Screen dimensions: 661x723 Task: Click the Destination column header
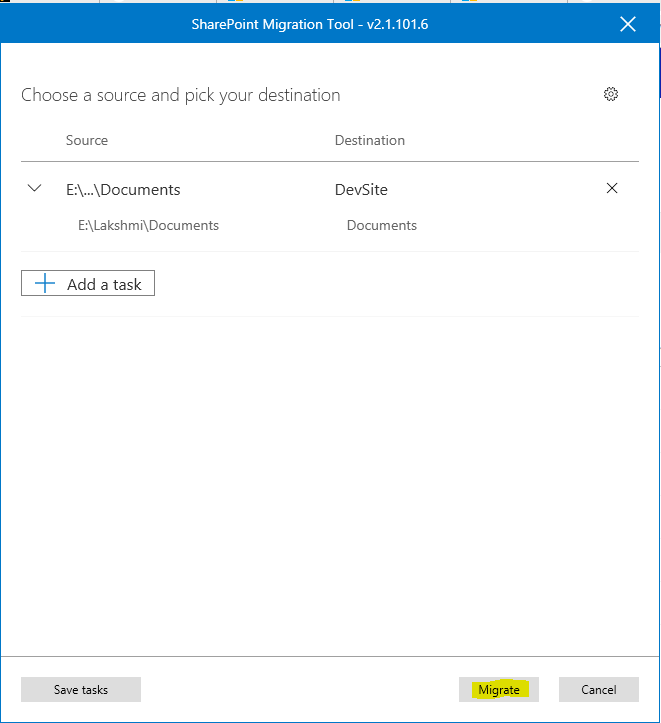point(370,140)
